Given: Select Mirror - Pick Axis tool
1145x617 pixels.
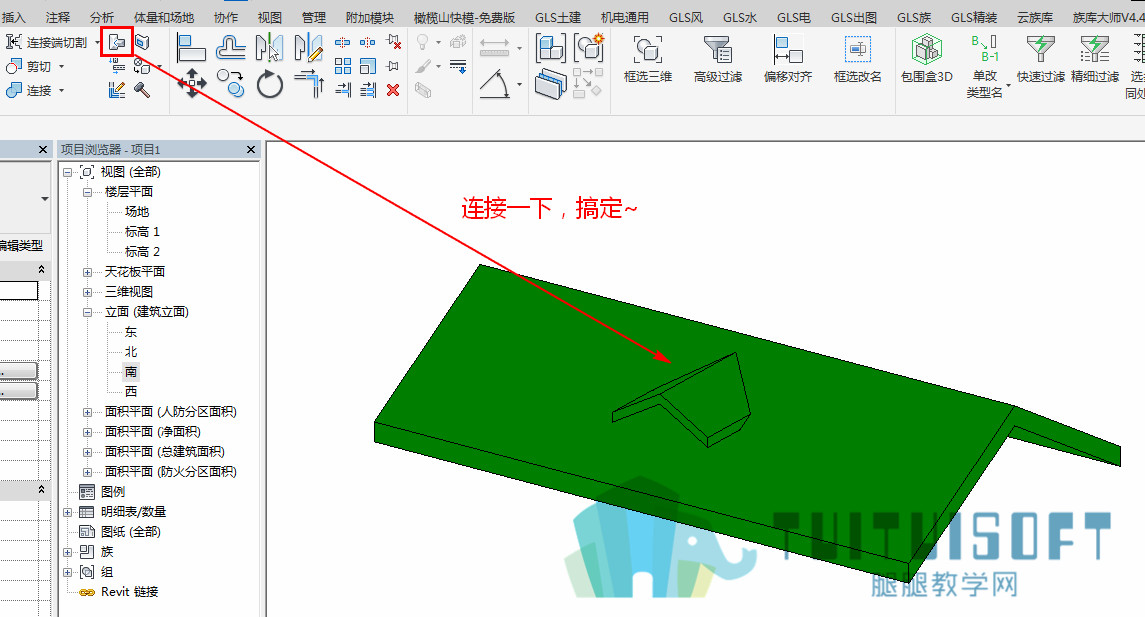Looking at the screenshot, I should [x=269, y=47].
